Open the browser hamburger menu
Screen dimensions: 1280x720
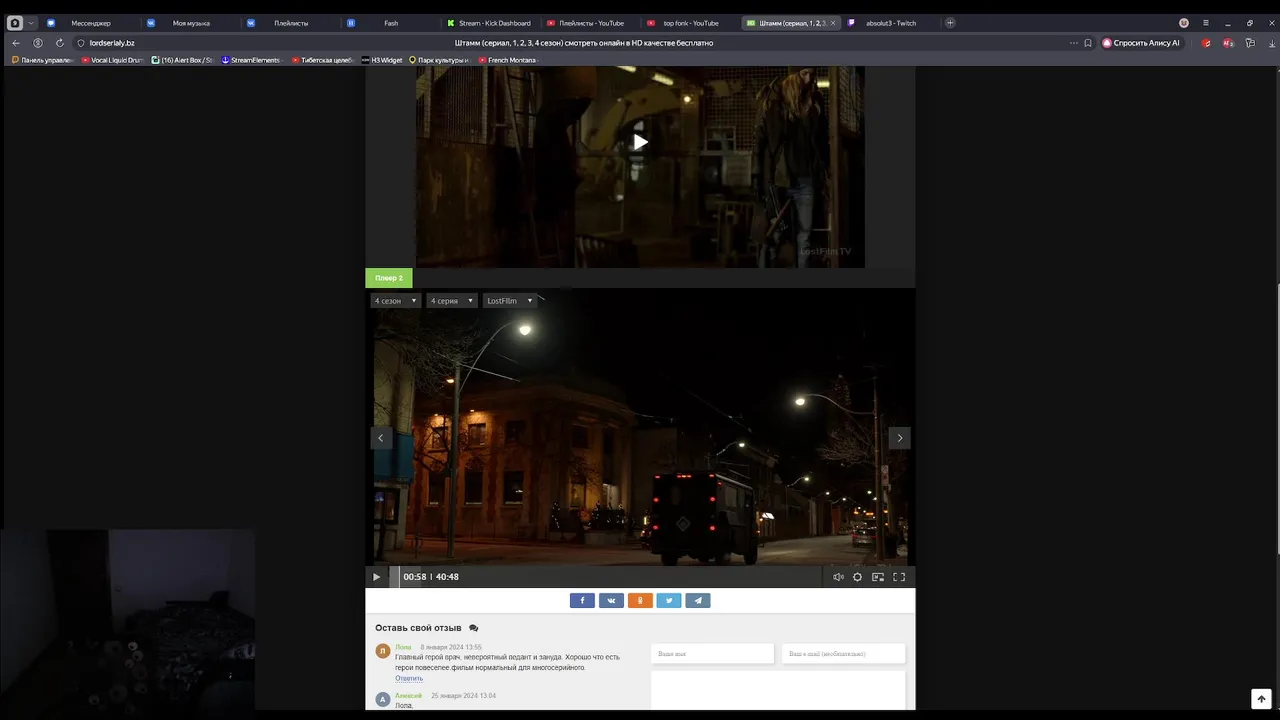coord(1206,23)
